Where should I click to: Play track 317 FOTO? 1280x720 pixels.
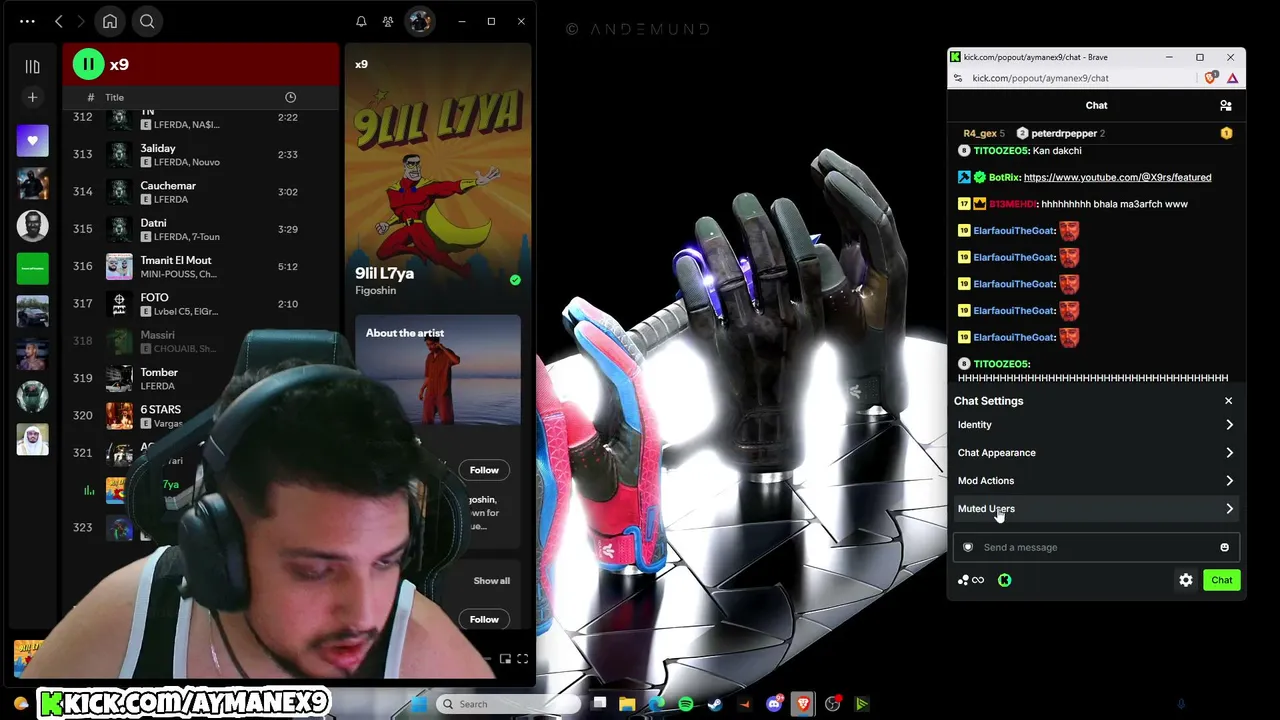tap(200, 303)
